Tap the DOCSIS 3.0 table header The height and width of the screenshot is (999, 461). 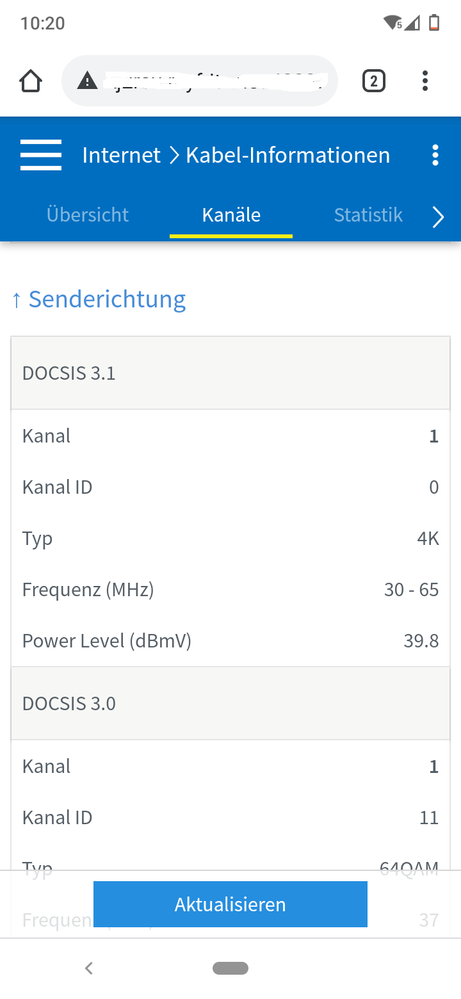(230, 703)
